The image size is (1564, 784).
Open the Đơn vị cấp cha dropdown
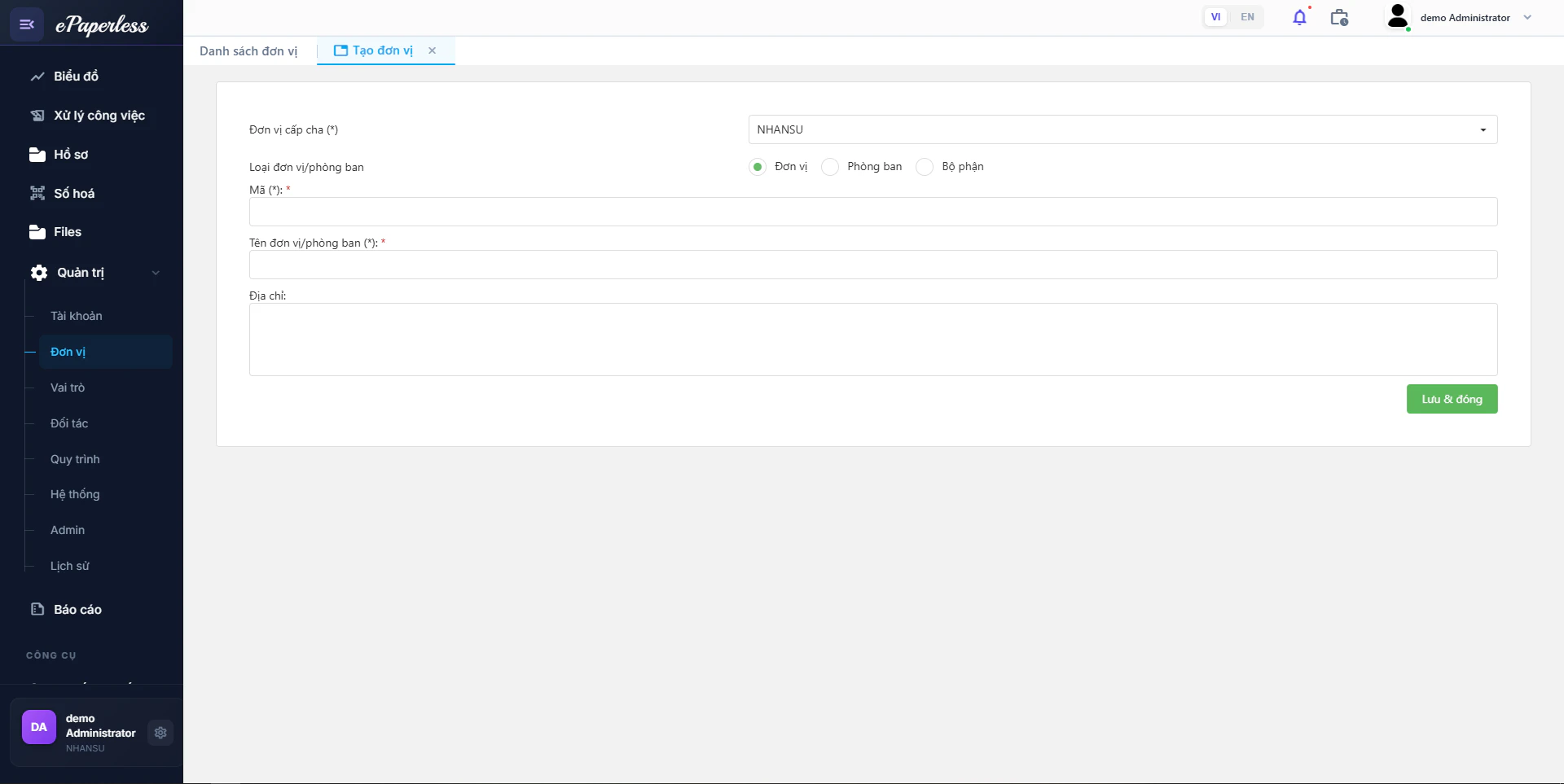click(x=1122, y=129)
